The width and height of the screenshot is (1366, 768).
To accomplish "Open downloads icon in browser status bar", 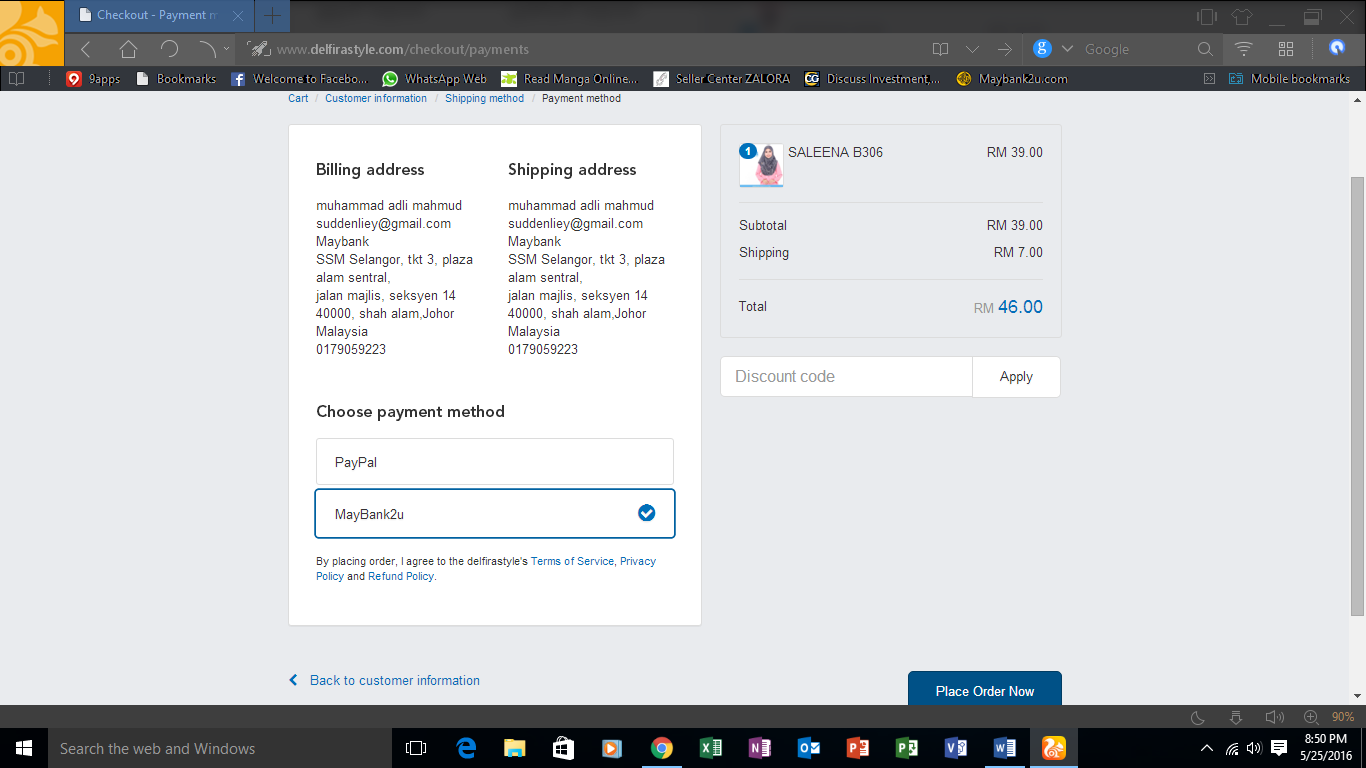I will [1236, 717].
